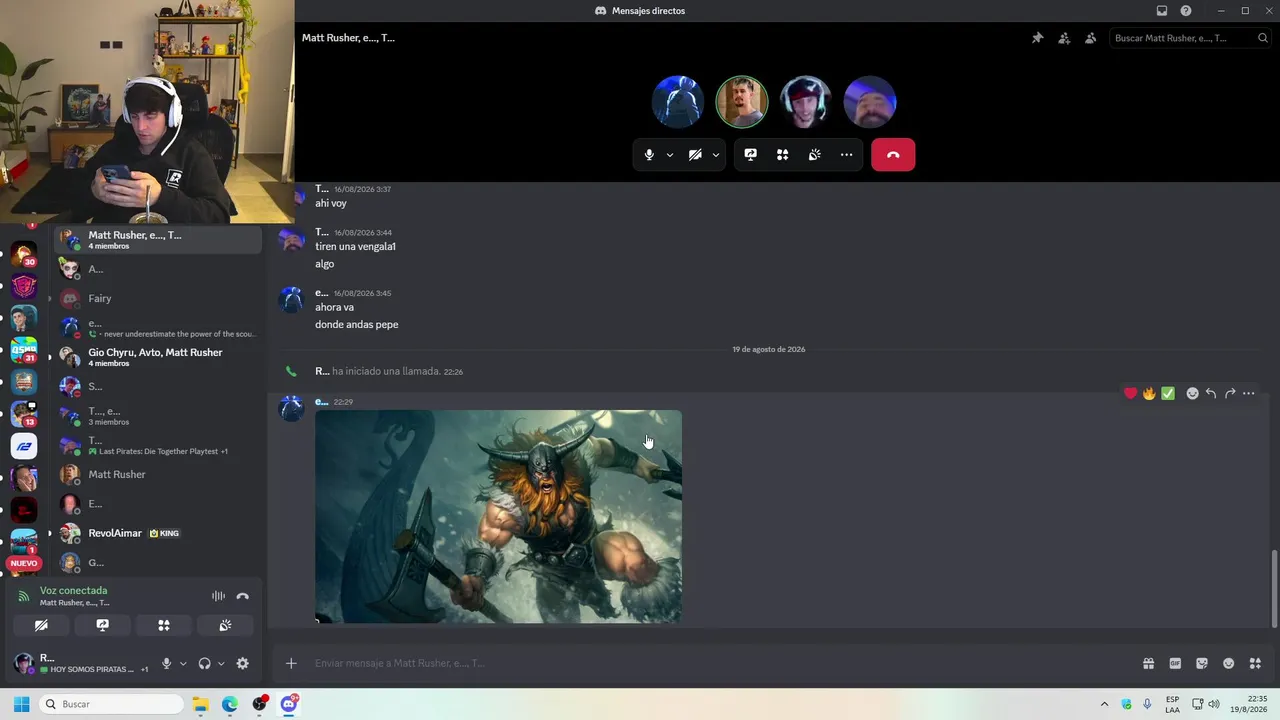Disconnect from voice in the voice panel
This screenshot has width=1280, height=720.
[x=242, y=596]
